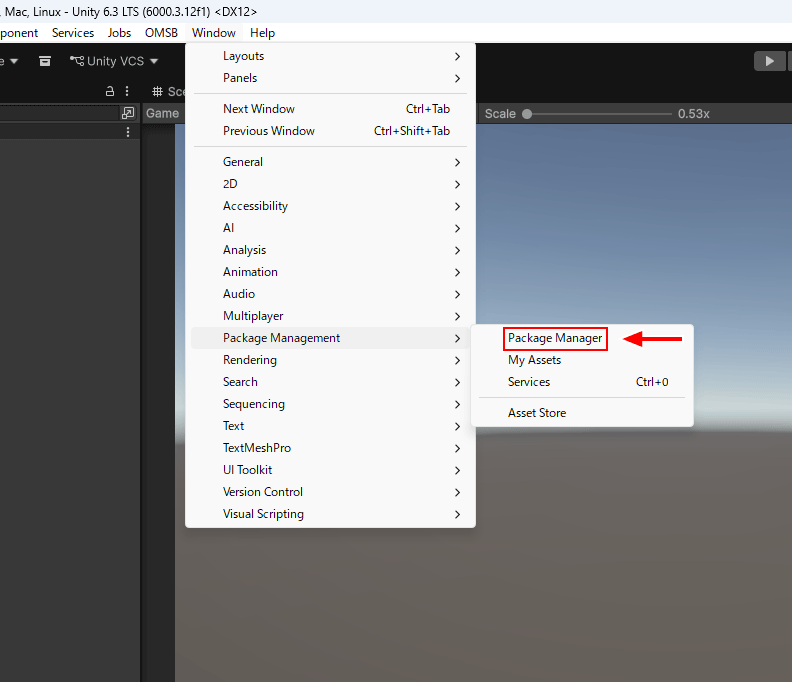This screenshot has height=682, width=792.
Task: Open Asset Store from the submenu
Action: coord(537,413)
